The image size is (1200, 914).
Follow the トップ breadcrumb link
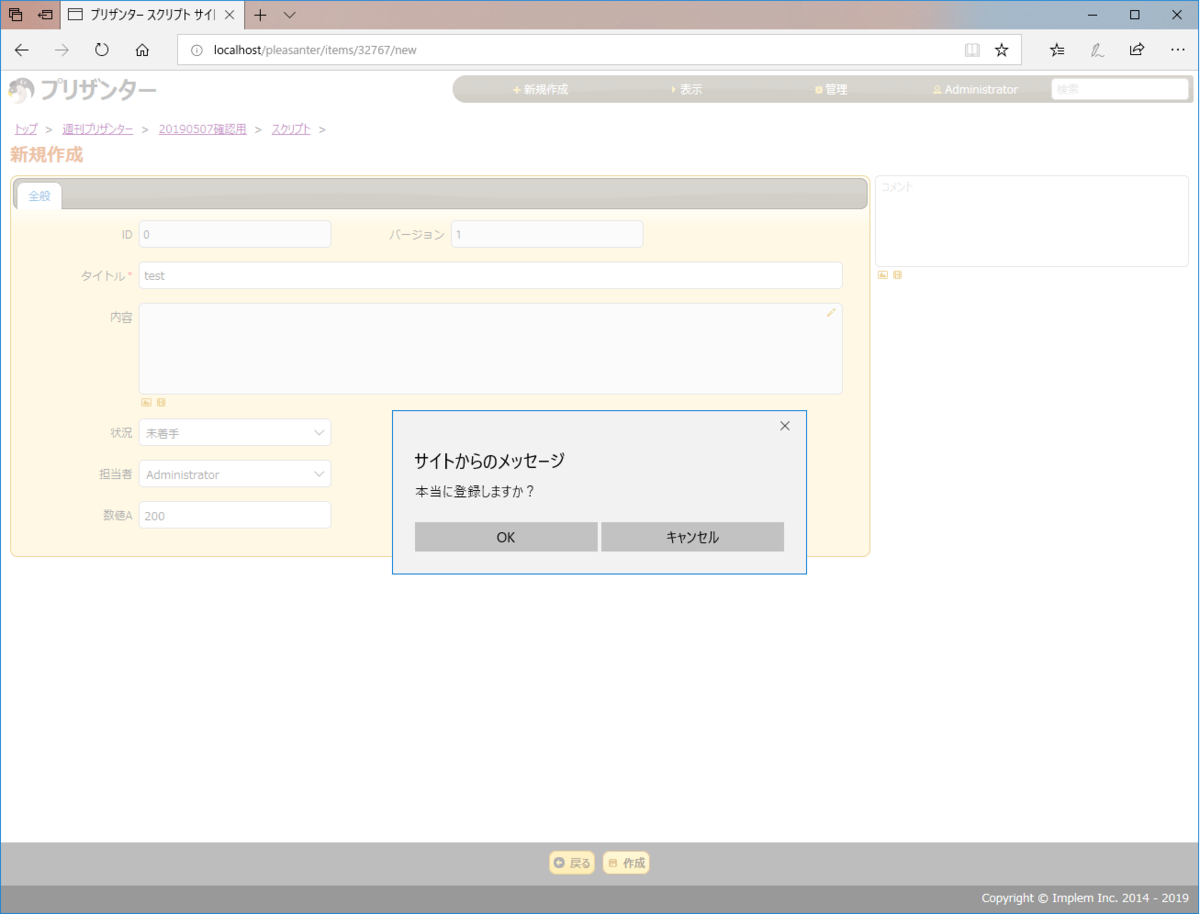pyautogui.click(x=26, y=129)
